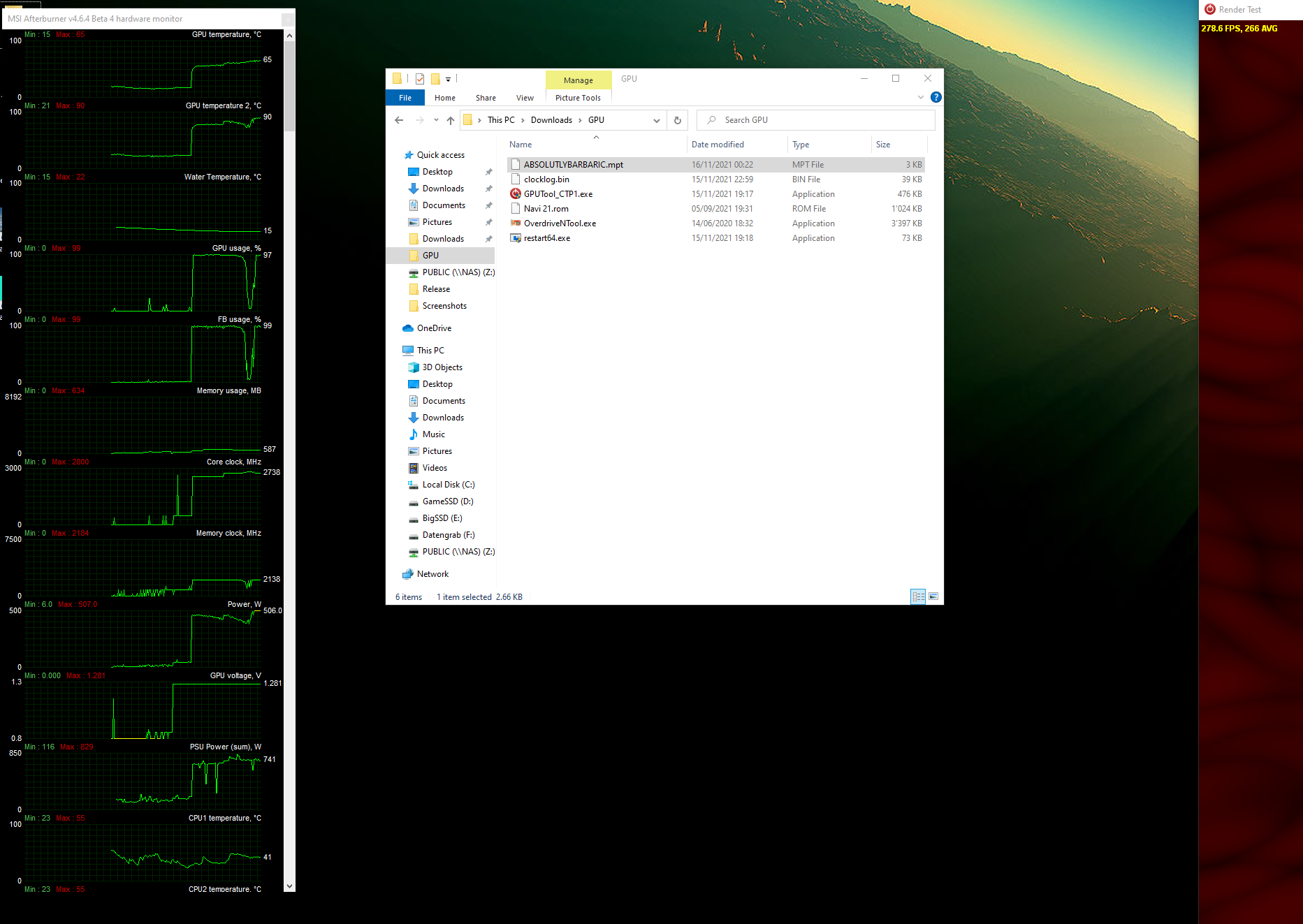Select the Navi 21.rom file icon
1303x924 pixels.
(516, 209)
